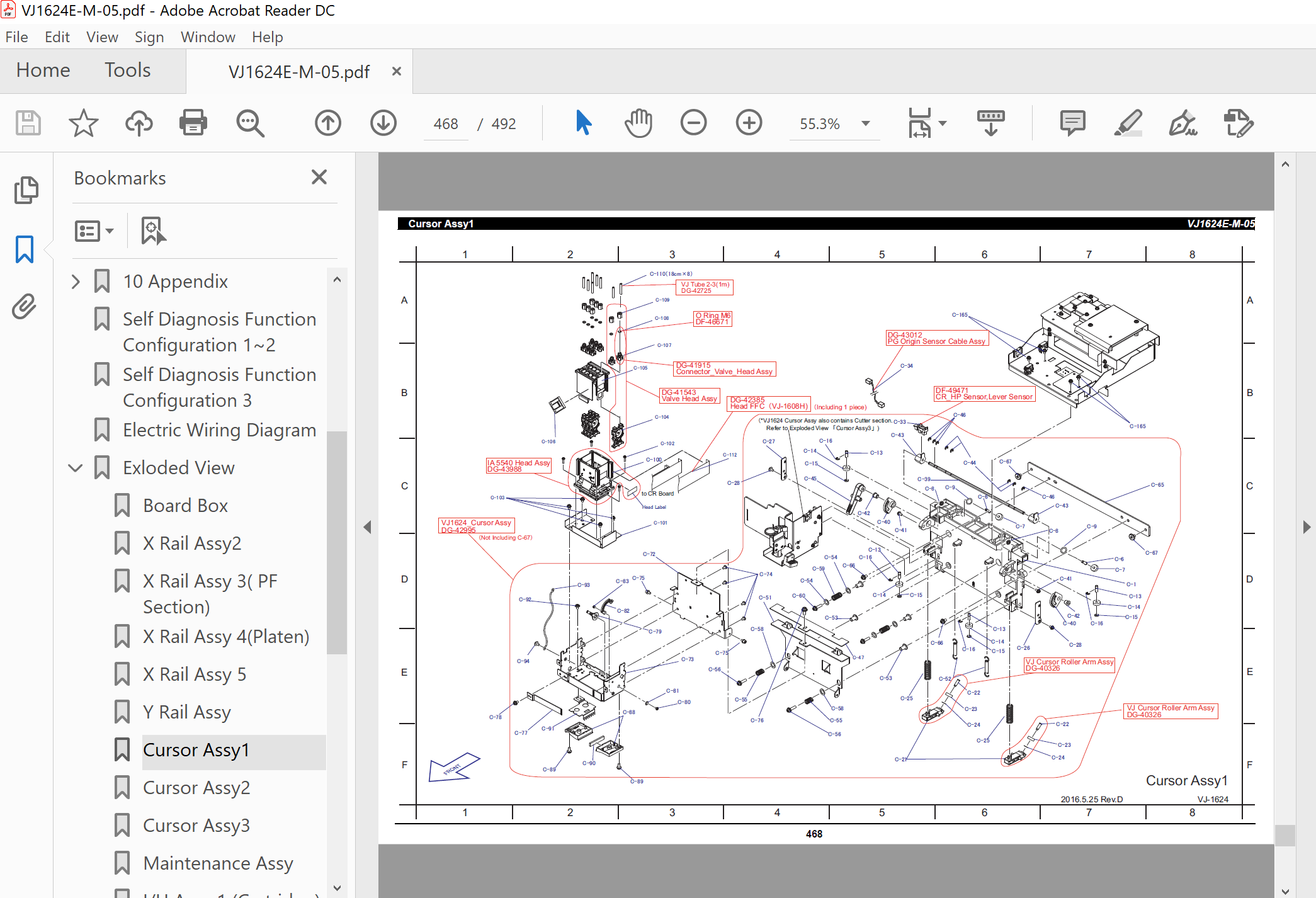1316x898 pixels.
Task: Open the Edit menu
Action: [x=57, y=37]
